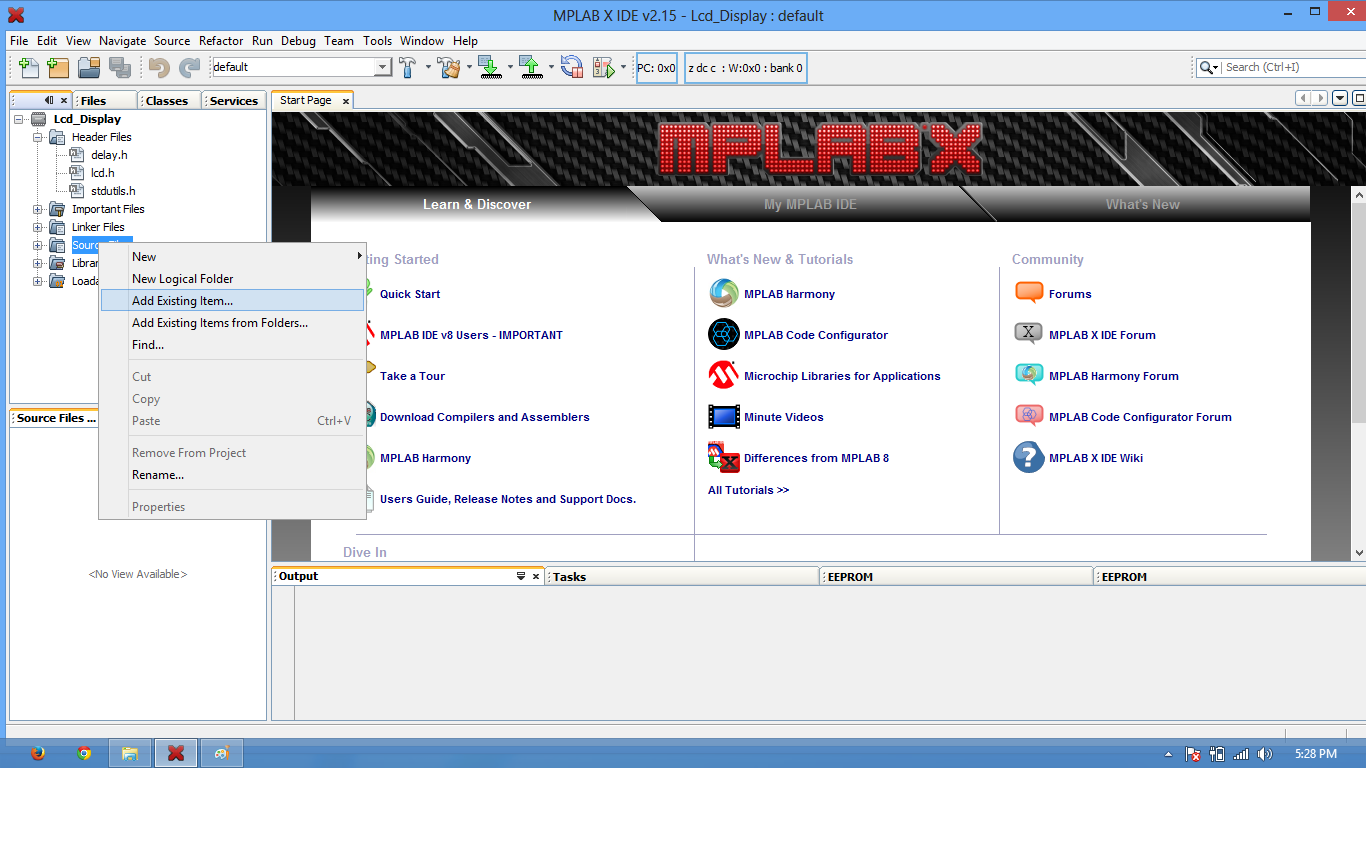This screenshot has height=846, width=1366.
Task: Click the Debug Project toolbar icon
Action: point(603,67)
